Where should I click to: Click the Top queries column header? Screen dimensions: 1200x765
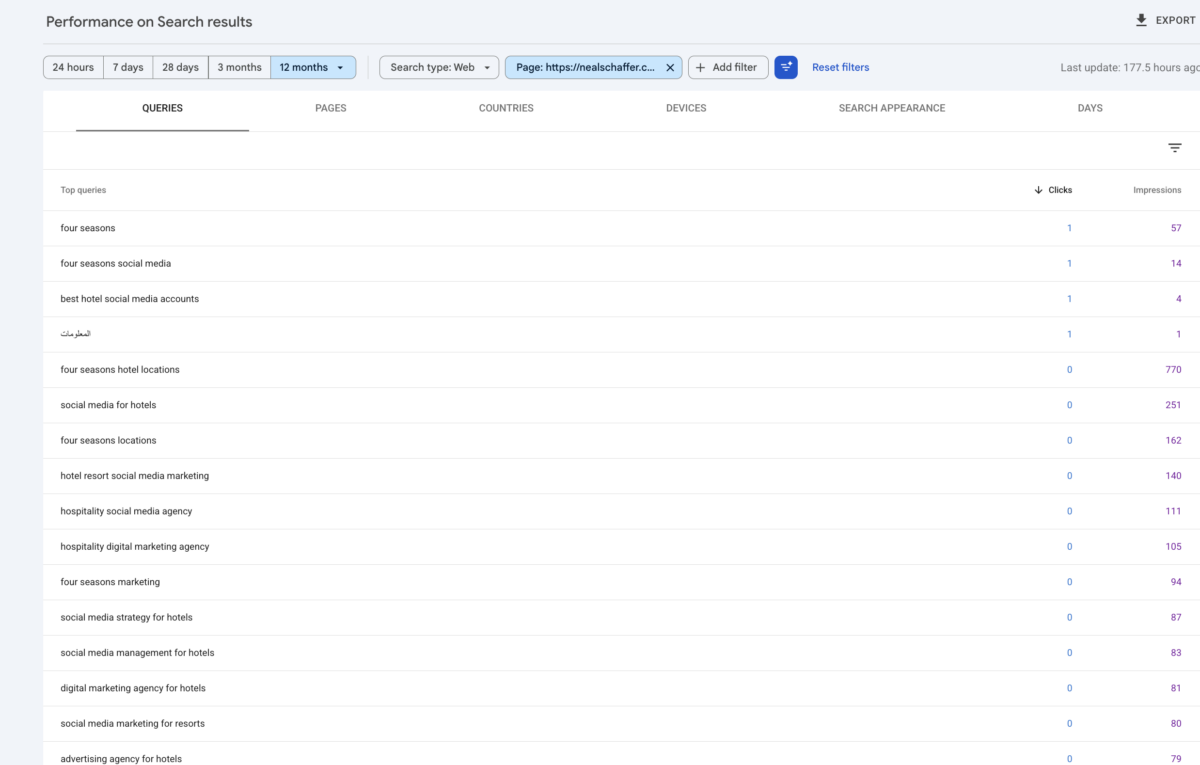83,190
